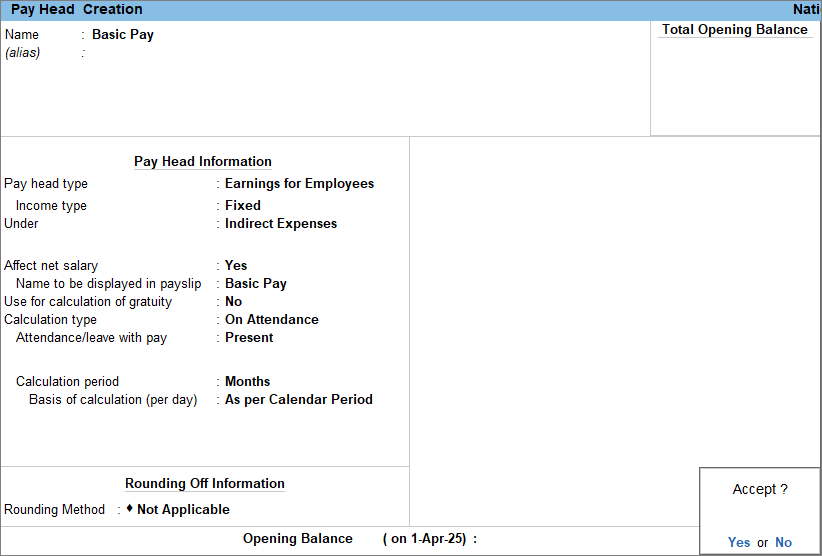Click the diamond marker beside Not Applicable
The height and width of the screenshot is (556, 822).
130,509
